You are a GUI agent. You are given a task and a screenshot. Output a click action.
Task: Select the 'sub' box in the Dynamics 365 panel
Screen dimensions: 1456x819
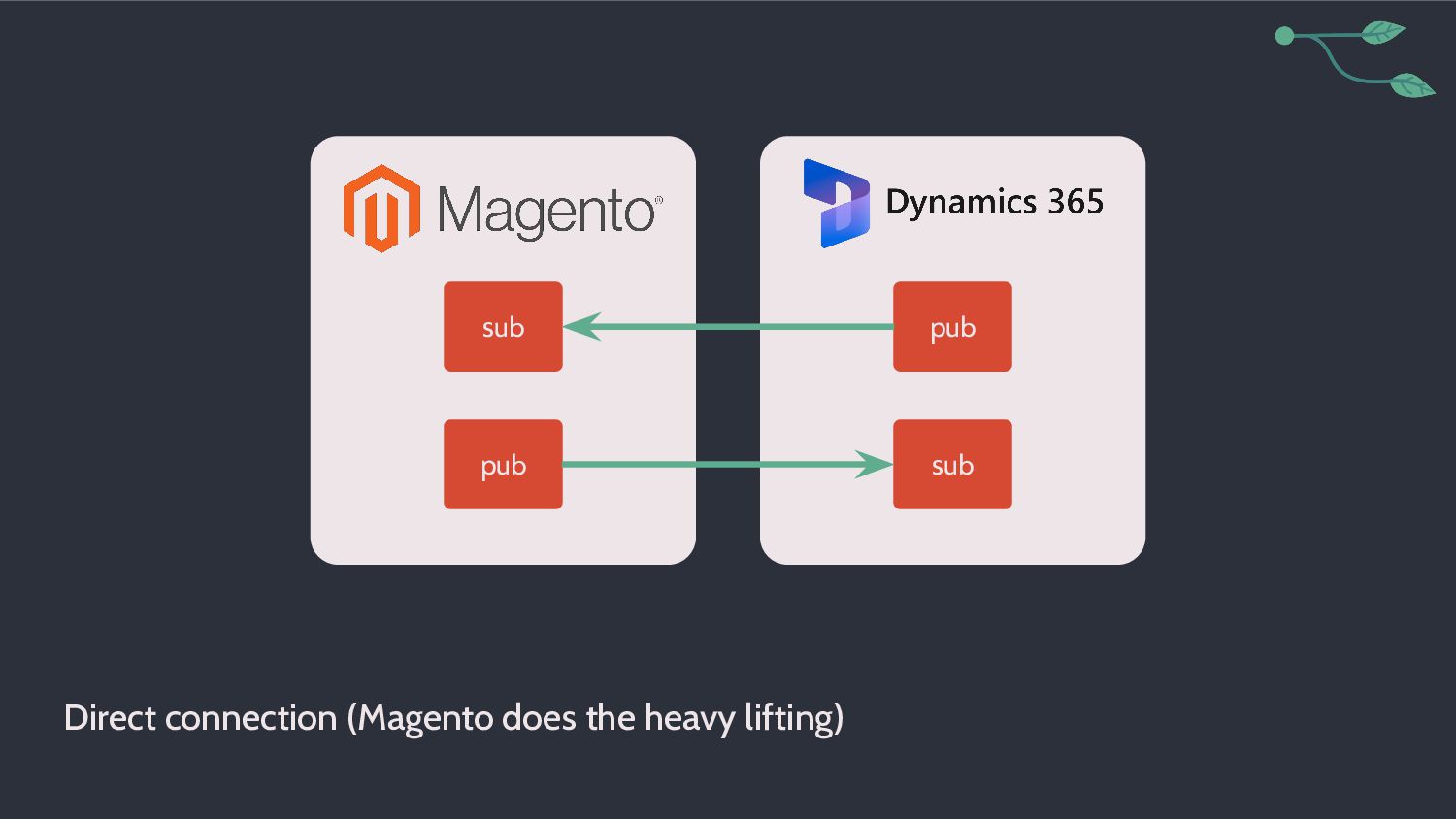click(x=952, y=465)
